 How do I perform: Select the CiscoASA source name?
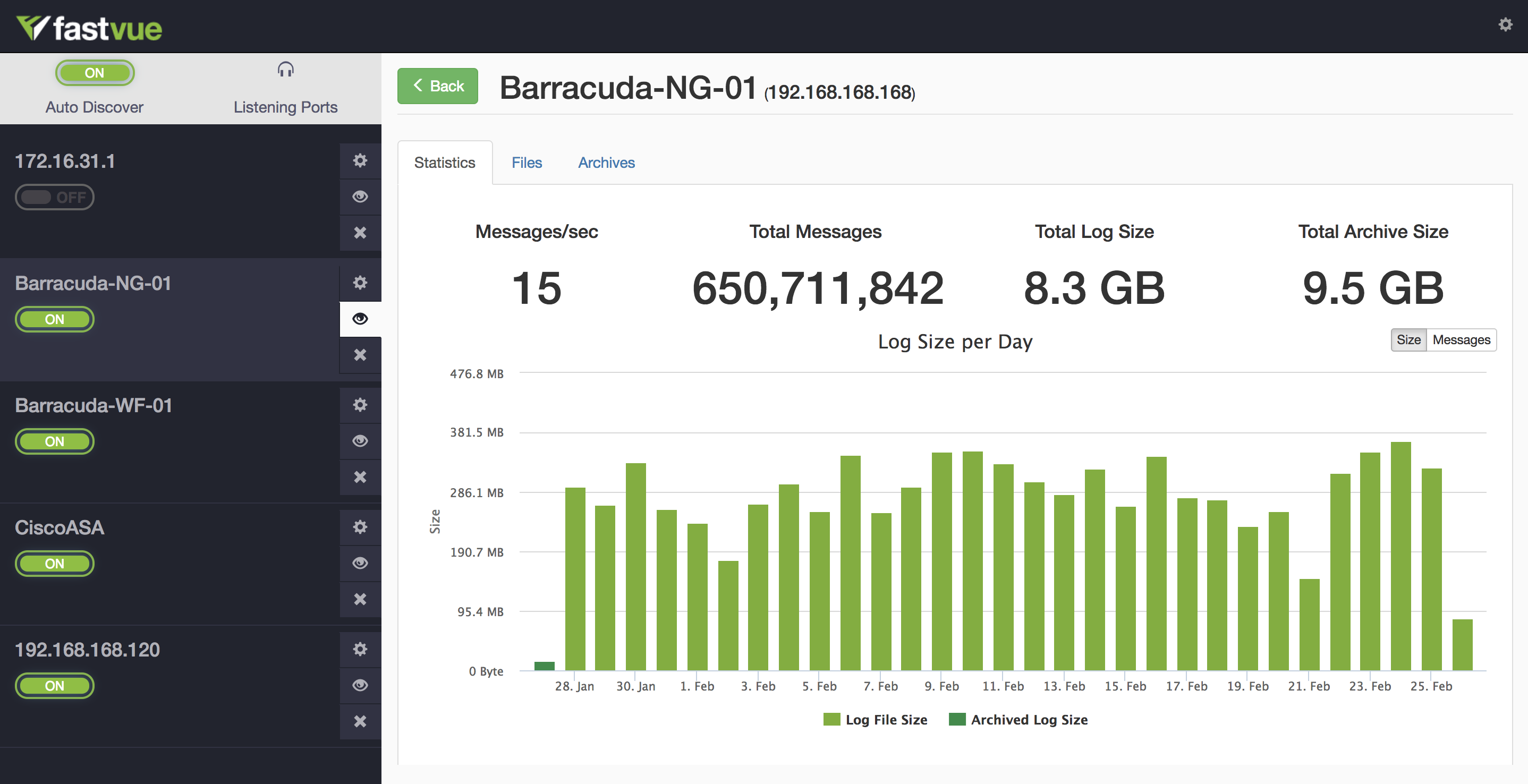pos(60,527)
